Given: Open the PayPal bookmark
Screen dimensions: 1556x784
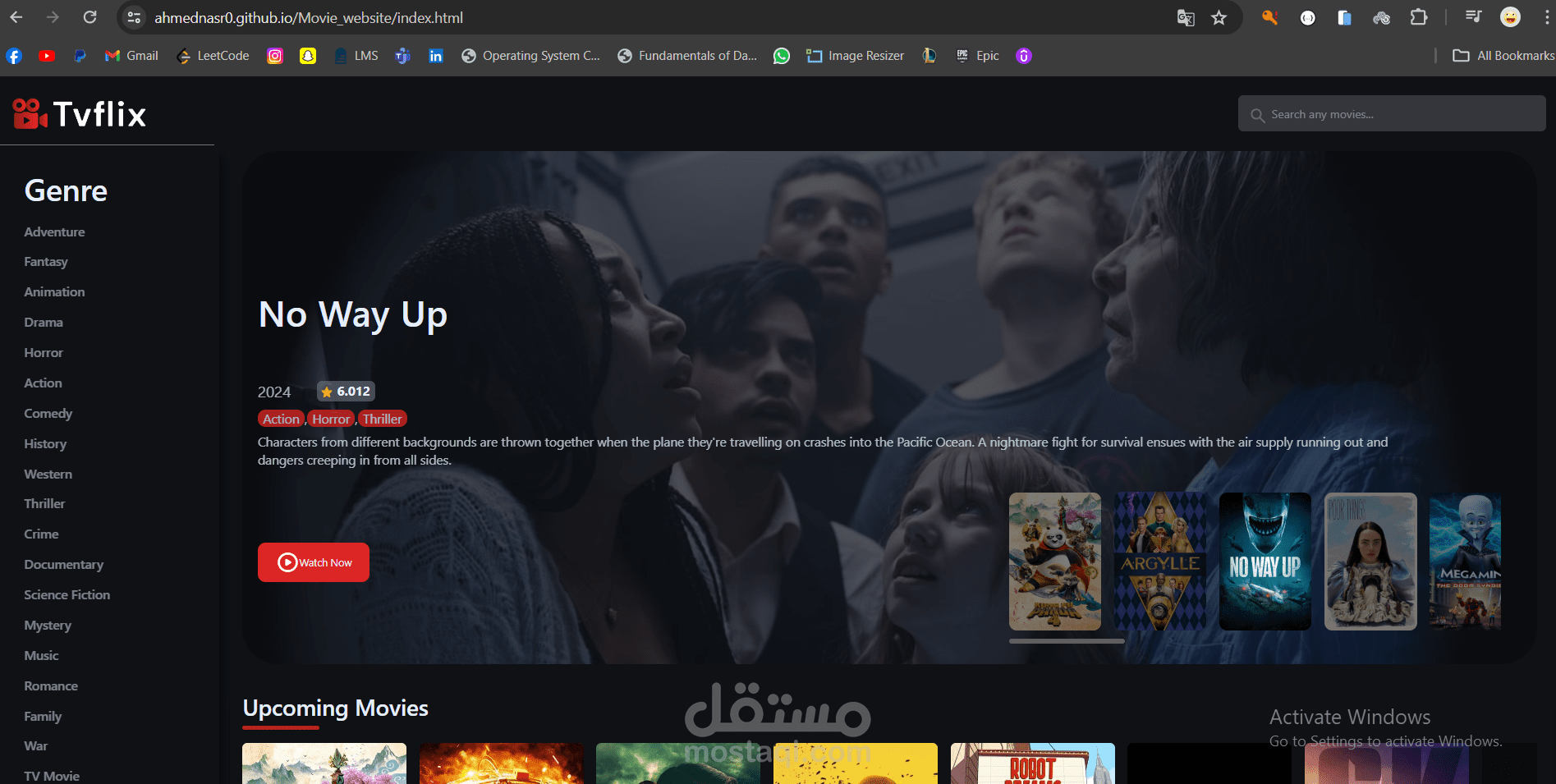Looking at the screenshot, I should pos(80,56).
